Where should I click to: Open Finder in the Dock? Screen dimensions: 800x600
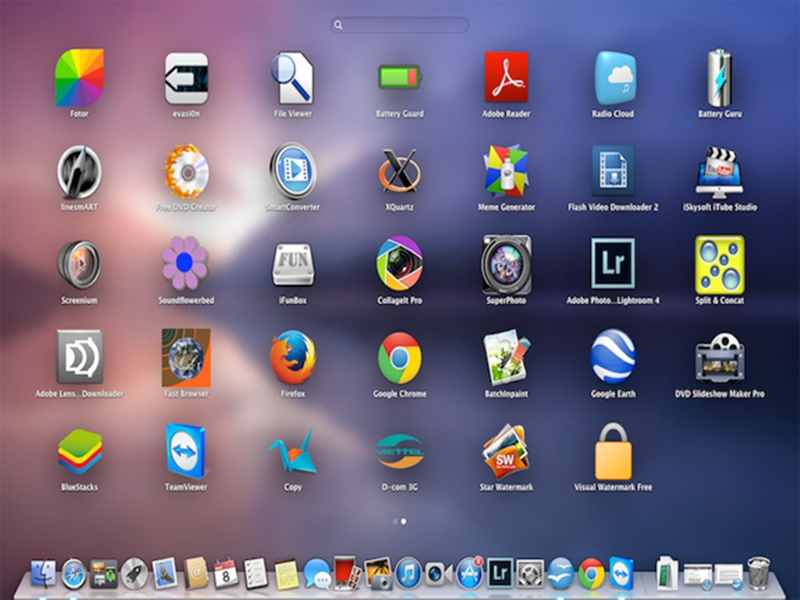(x=44, y=573)
